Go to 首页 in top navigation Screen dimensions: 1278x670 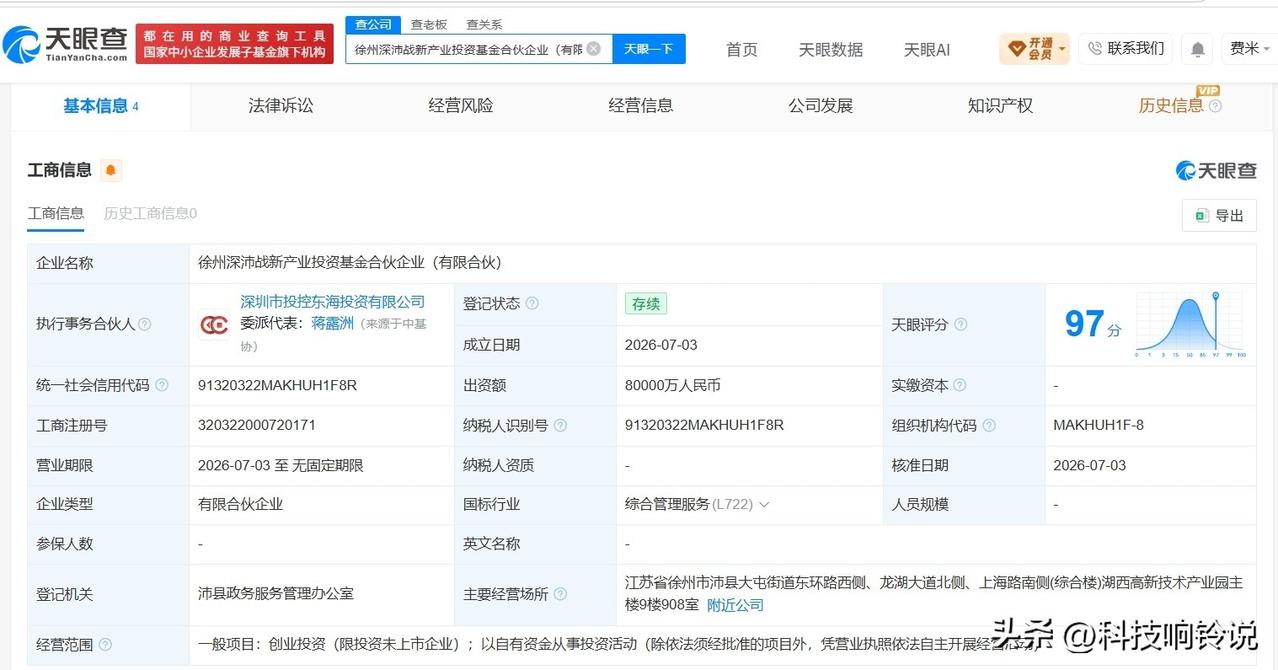pyautogui.click(x=742, y=49)
